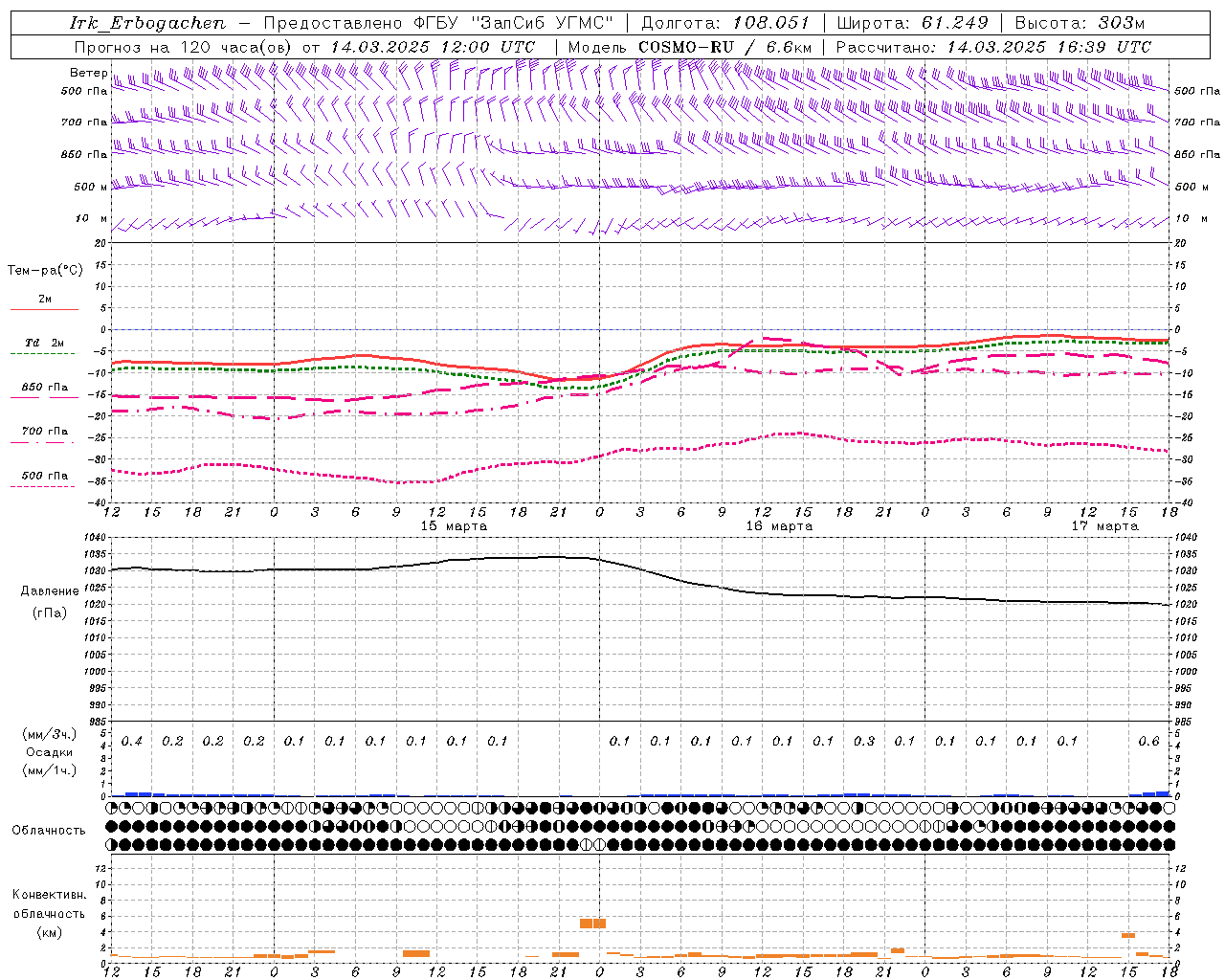
Task: Click the Конвективн. convective cloud label
Action: click(x=50, y=895)
